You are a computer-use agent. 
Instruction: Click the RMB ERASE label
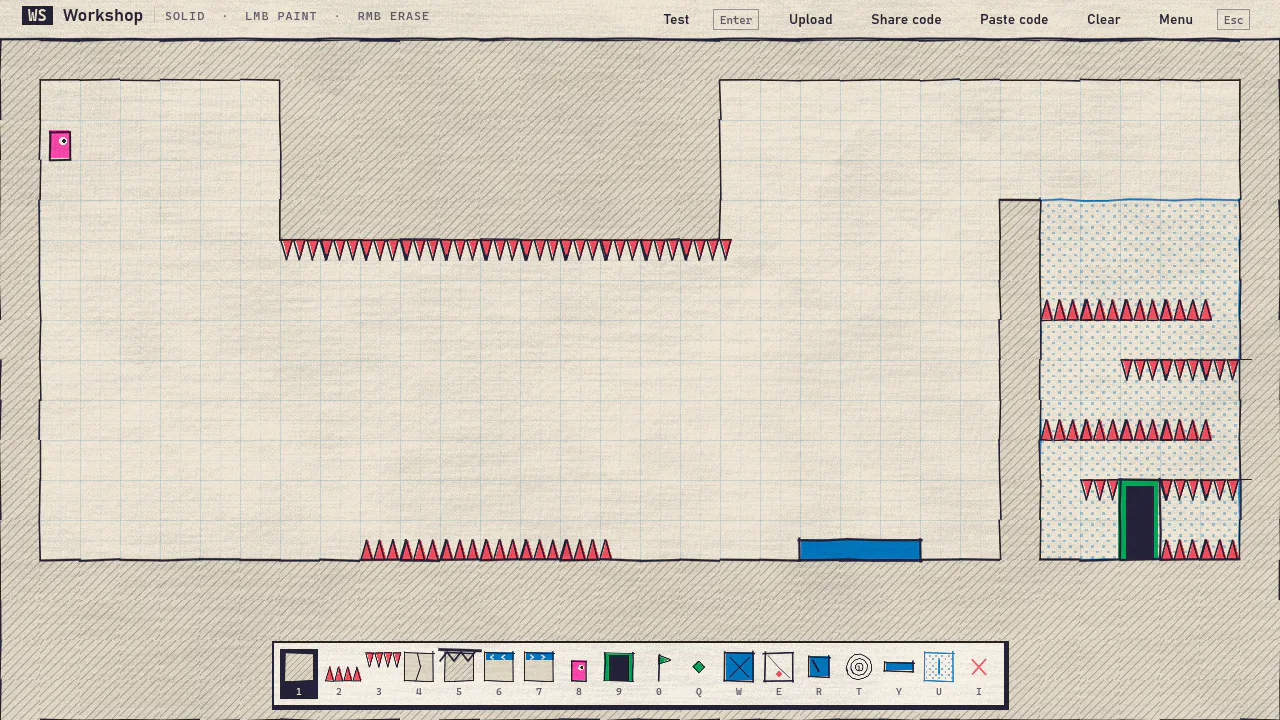394,16
